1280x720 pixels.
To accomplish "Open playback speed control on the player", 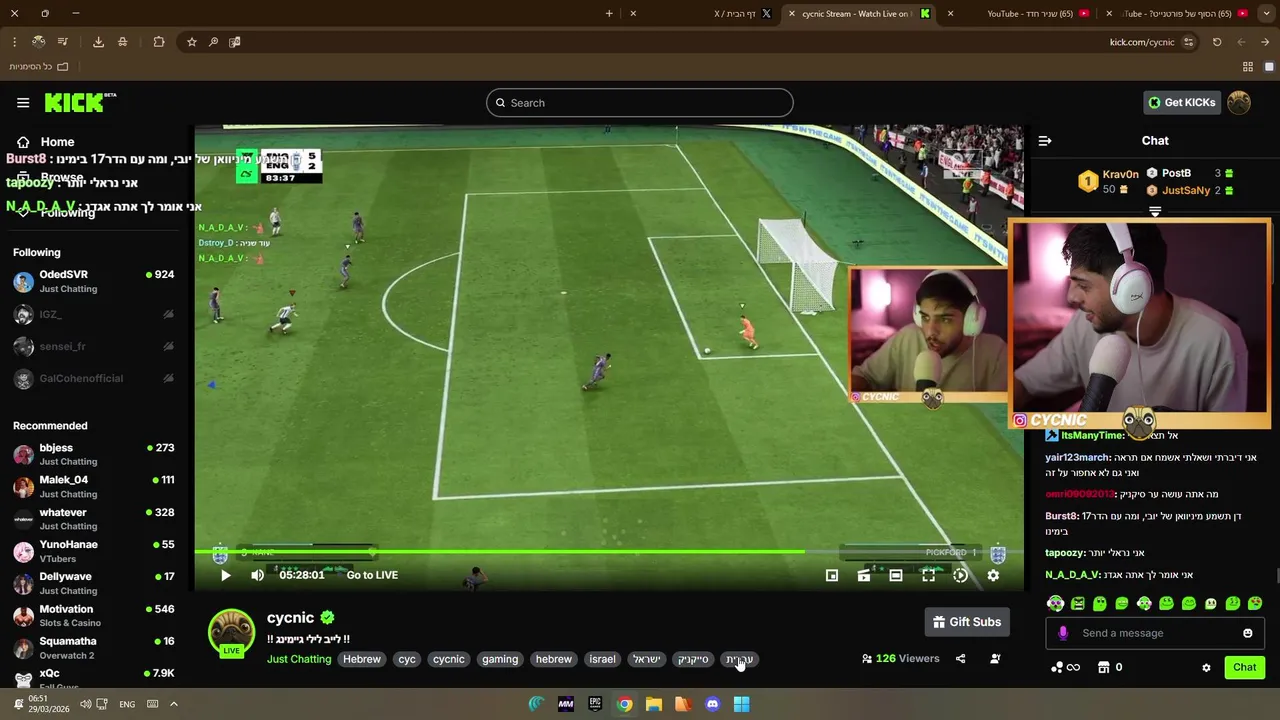I will click(x=960, y=575).
